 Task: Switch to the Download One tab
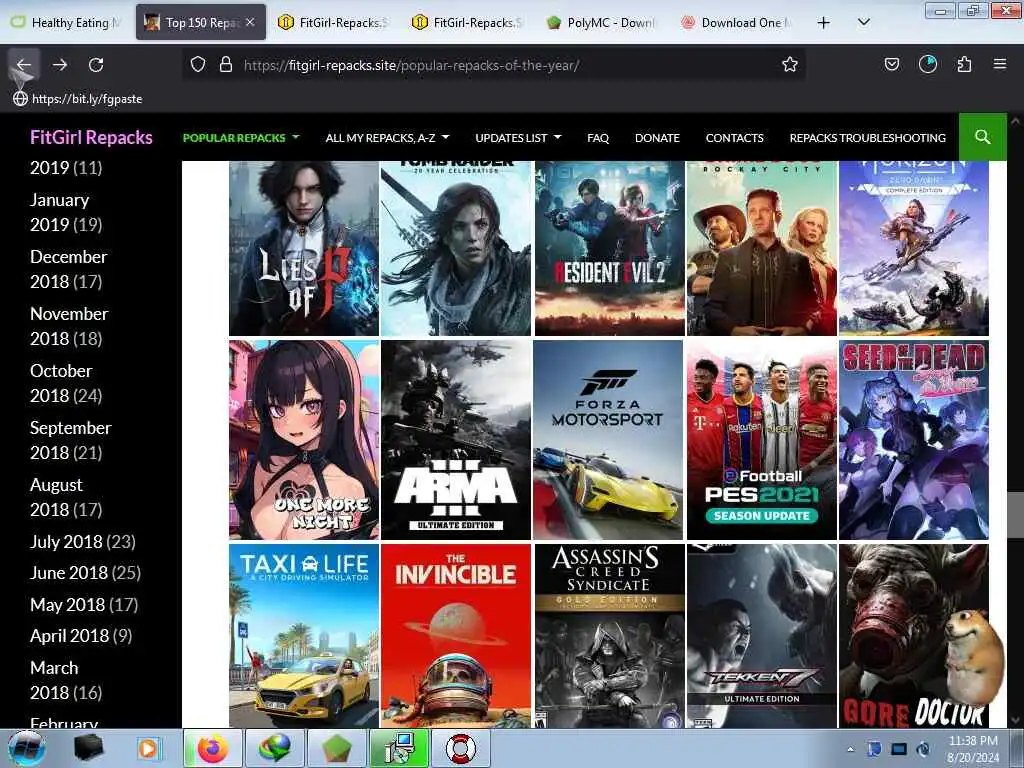736,23
